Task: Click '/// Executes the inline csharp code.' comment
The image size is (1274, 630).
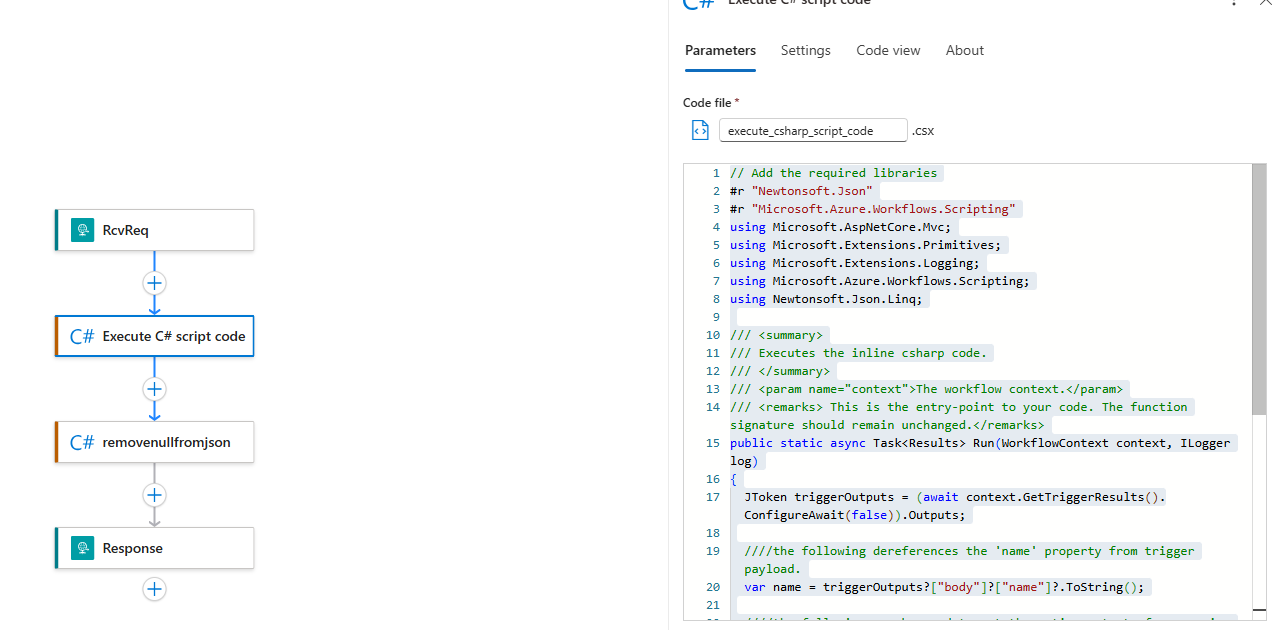Action: 858,353
